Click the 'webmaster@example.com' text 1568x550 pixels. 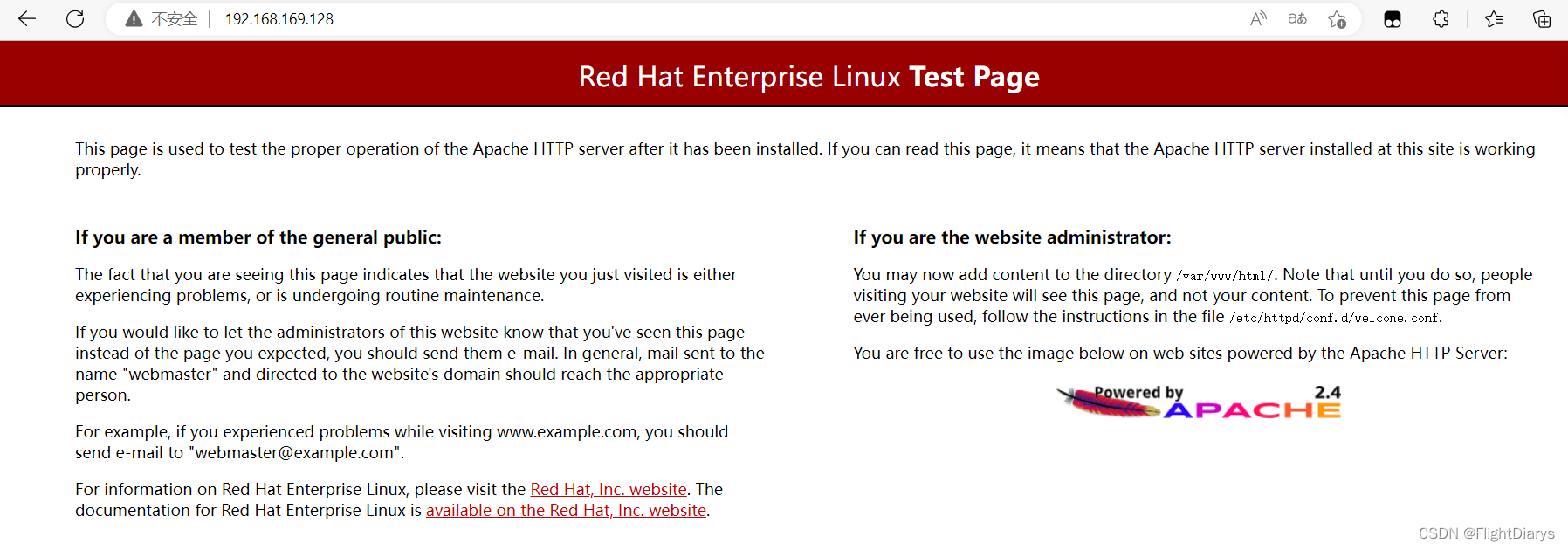[x=294, y=452]
